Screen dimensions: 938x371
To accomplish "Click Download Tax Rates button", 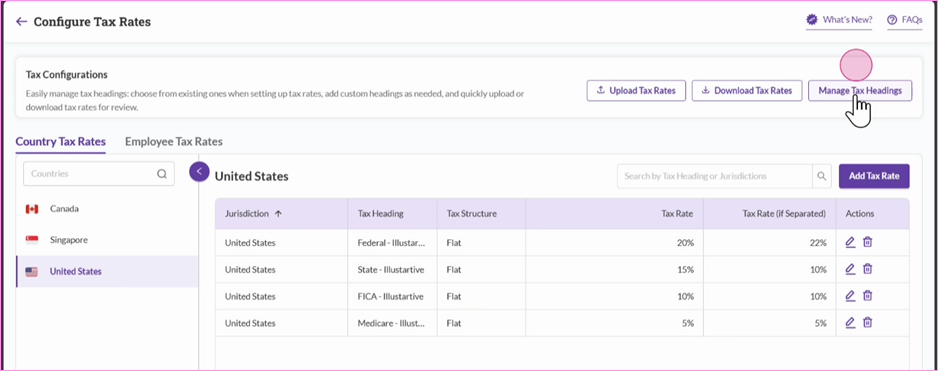I will [747, 90].
